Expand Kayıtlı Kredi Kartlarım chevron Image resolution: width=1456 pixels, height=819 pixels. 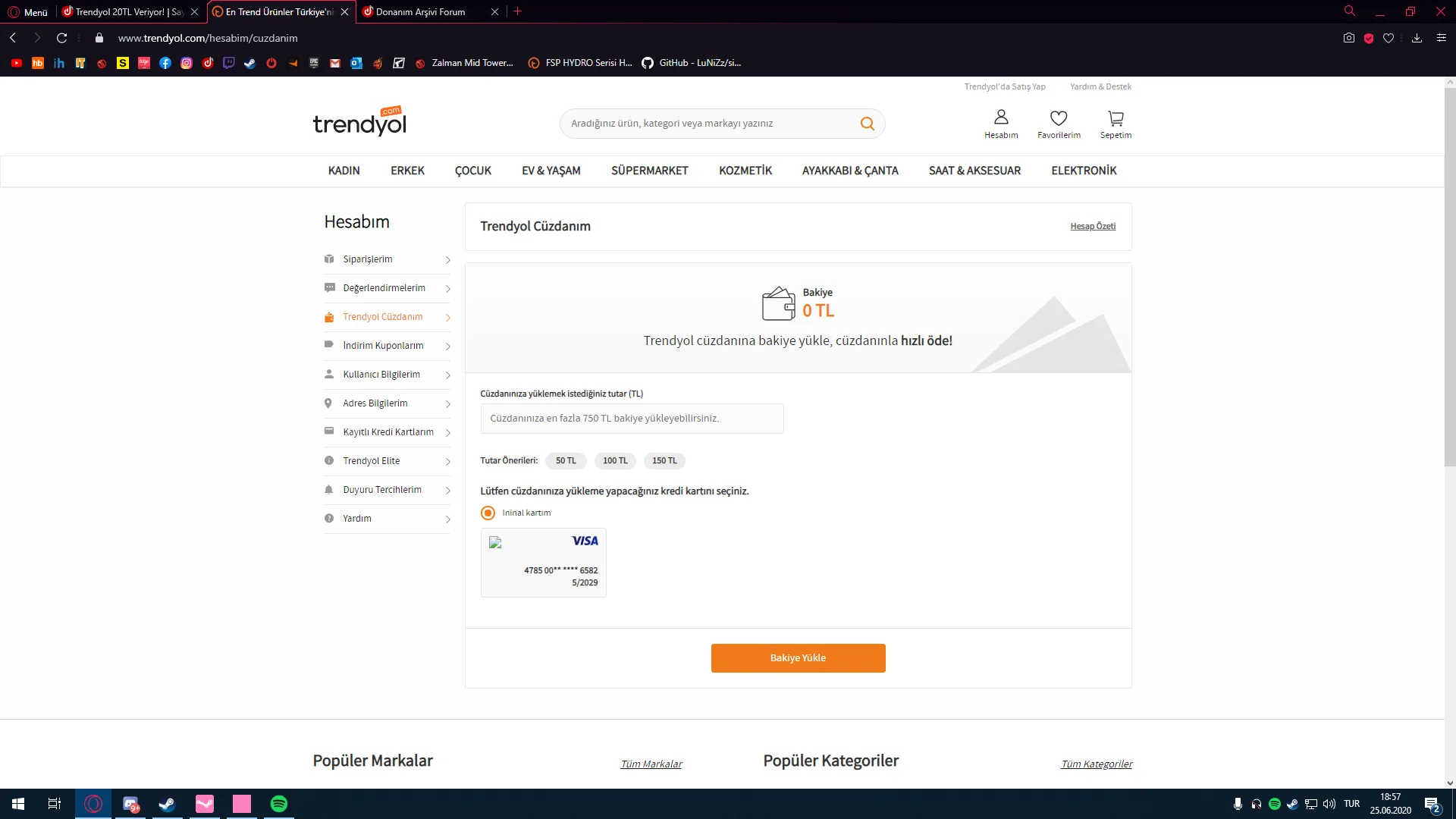coord(447,433)
